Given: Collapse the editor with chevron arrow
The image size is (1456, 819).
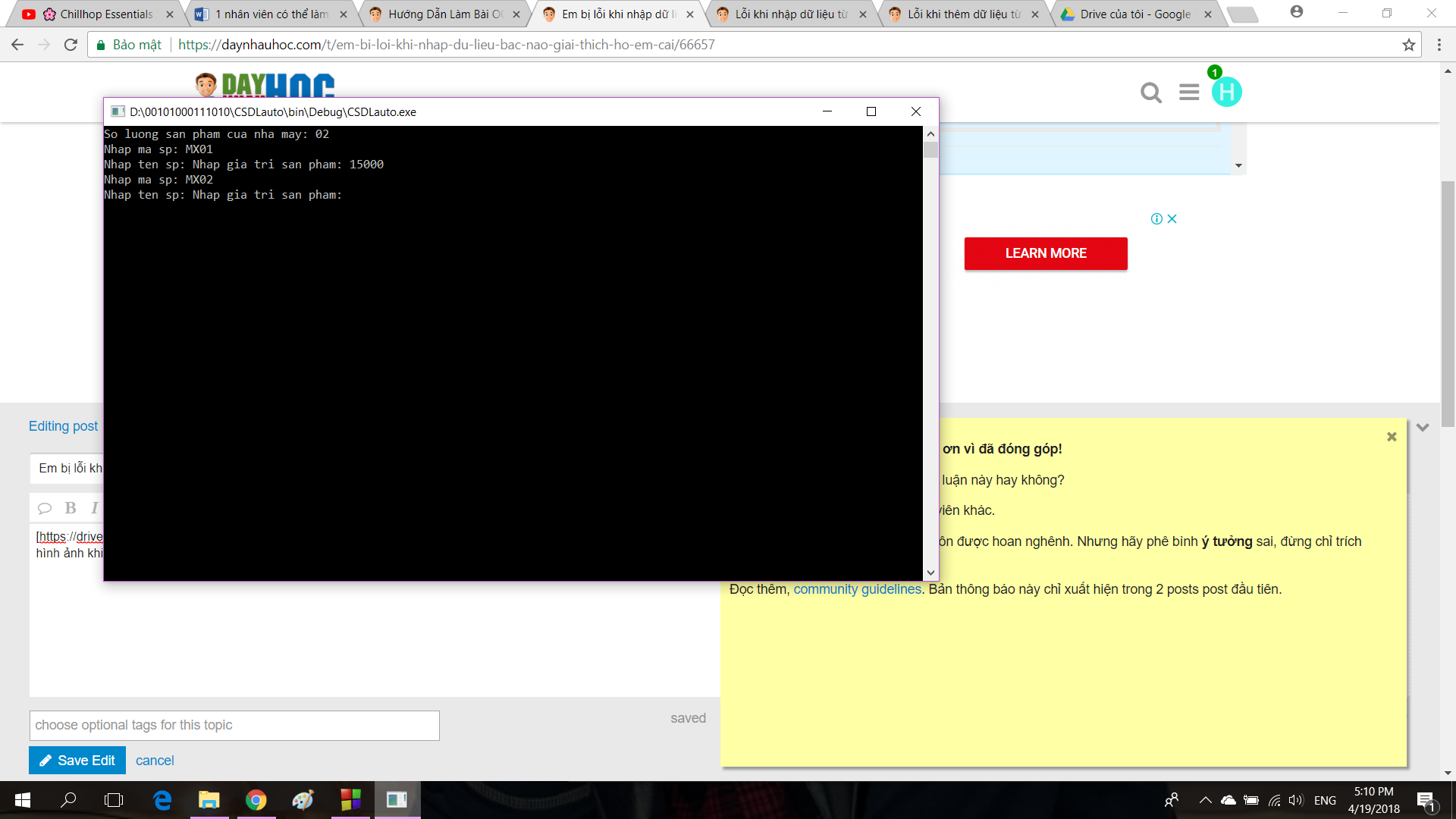Looking at the screenshot, I should tap(1423, 427).
